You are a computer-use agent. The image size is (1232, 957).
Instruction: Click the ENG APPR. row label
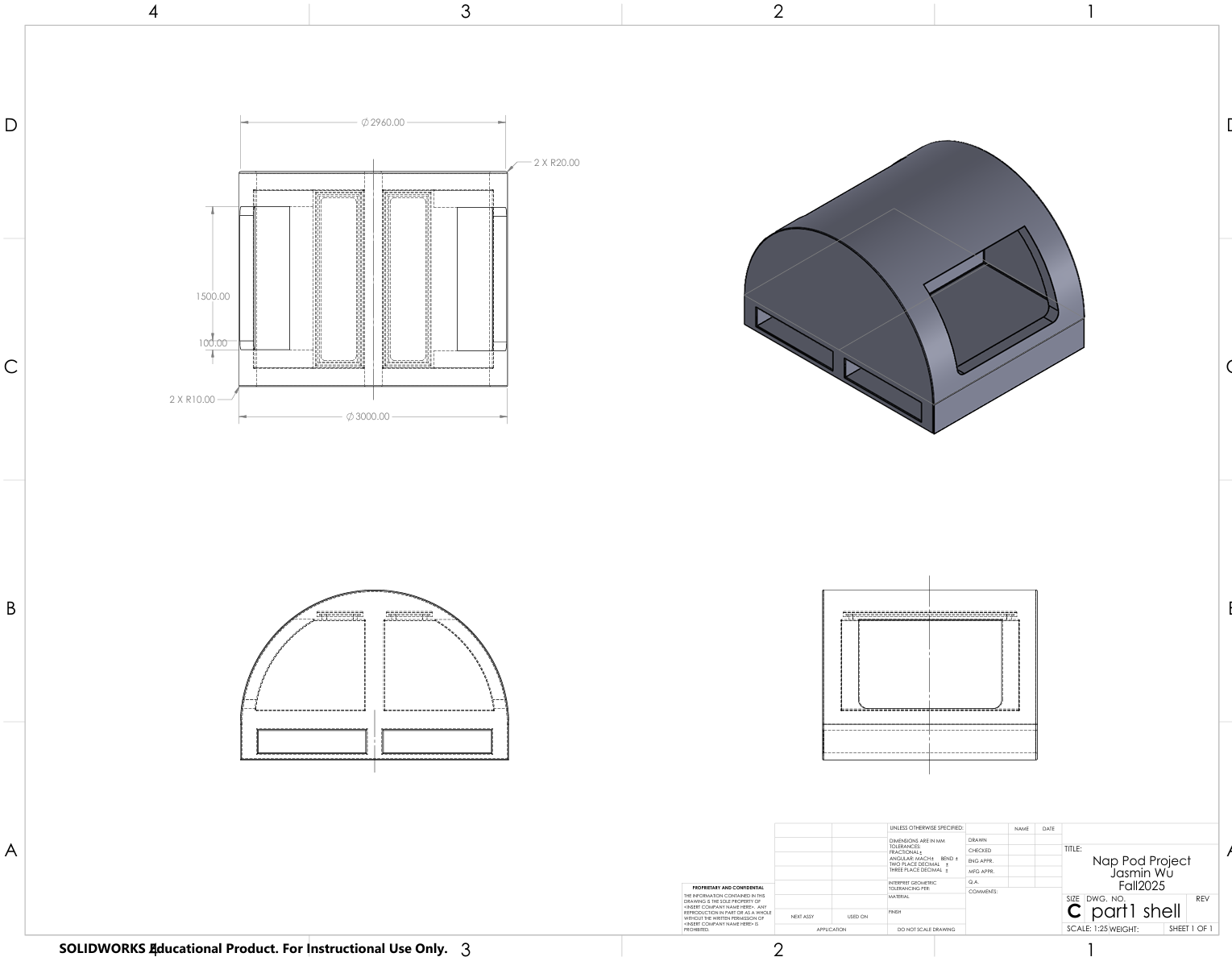(981, 861)
